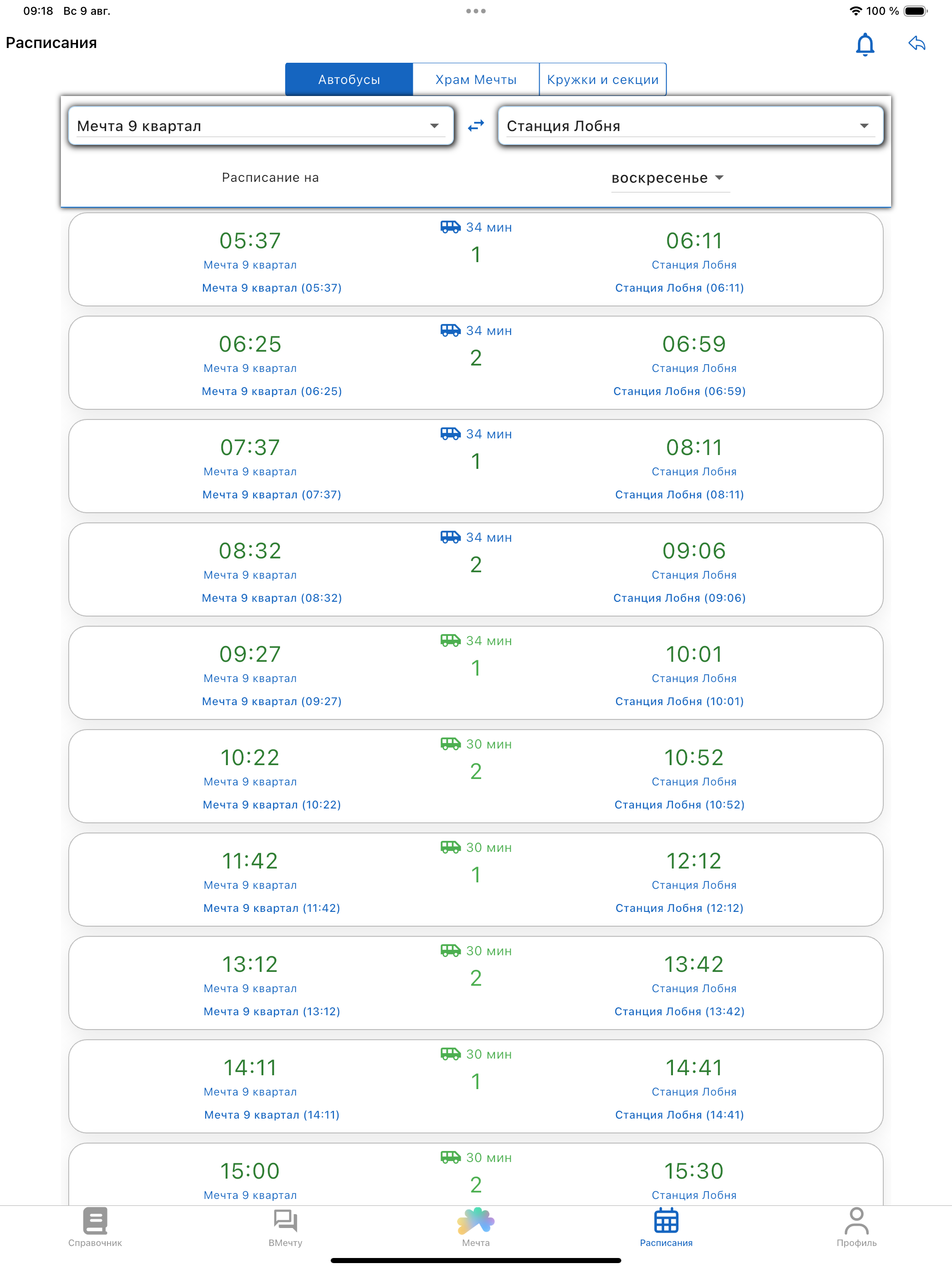Select the 05:37 departure time
Screen dimensions: 952x1270
point(250,240)
